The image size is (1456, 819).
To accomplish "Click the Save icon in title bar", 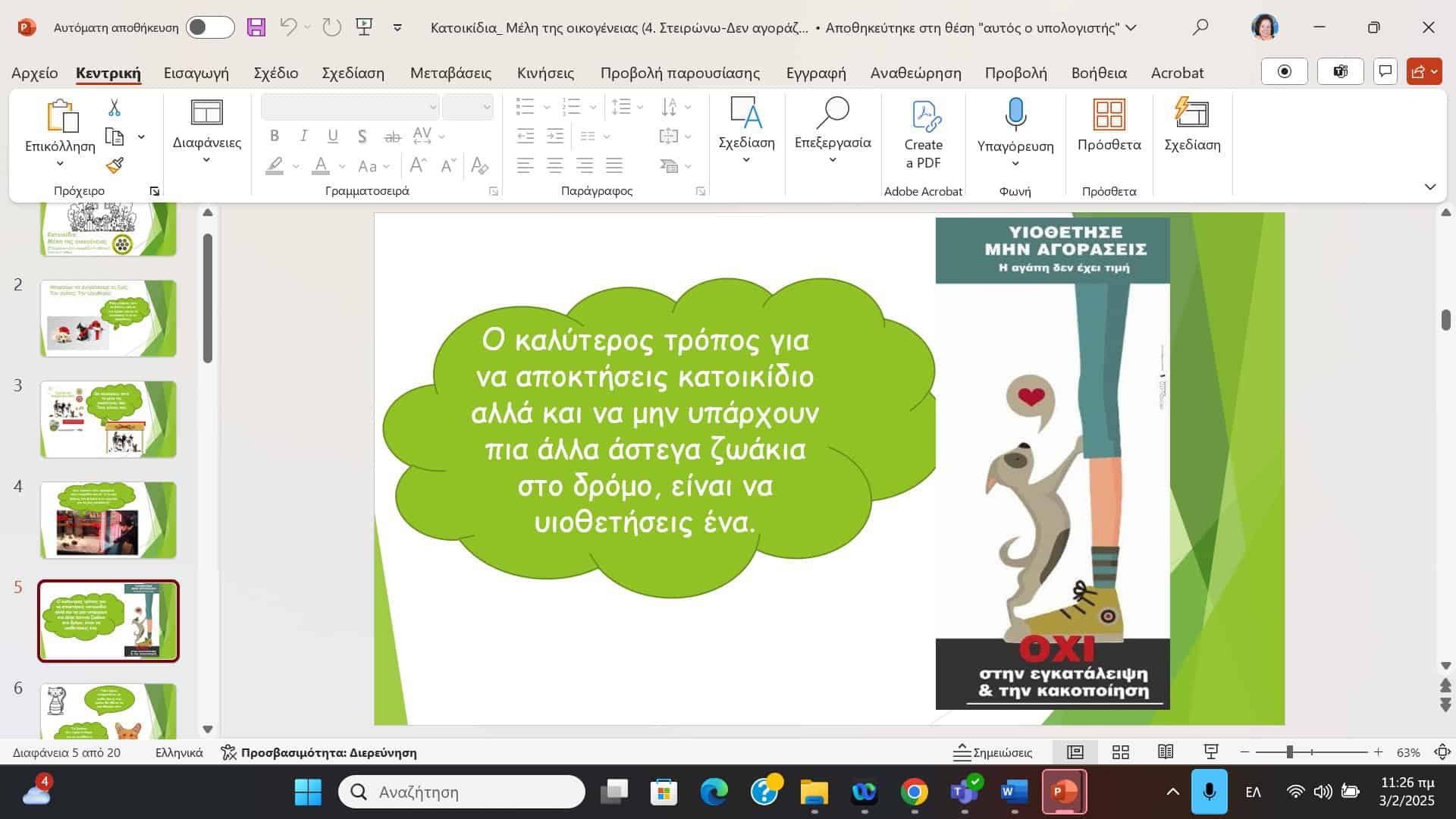I will [x=256, y=27].
